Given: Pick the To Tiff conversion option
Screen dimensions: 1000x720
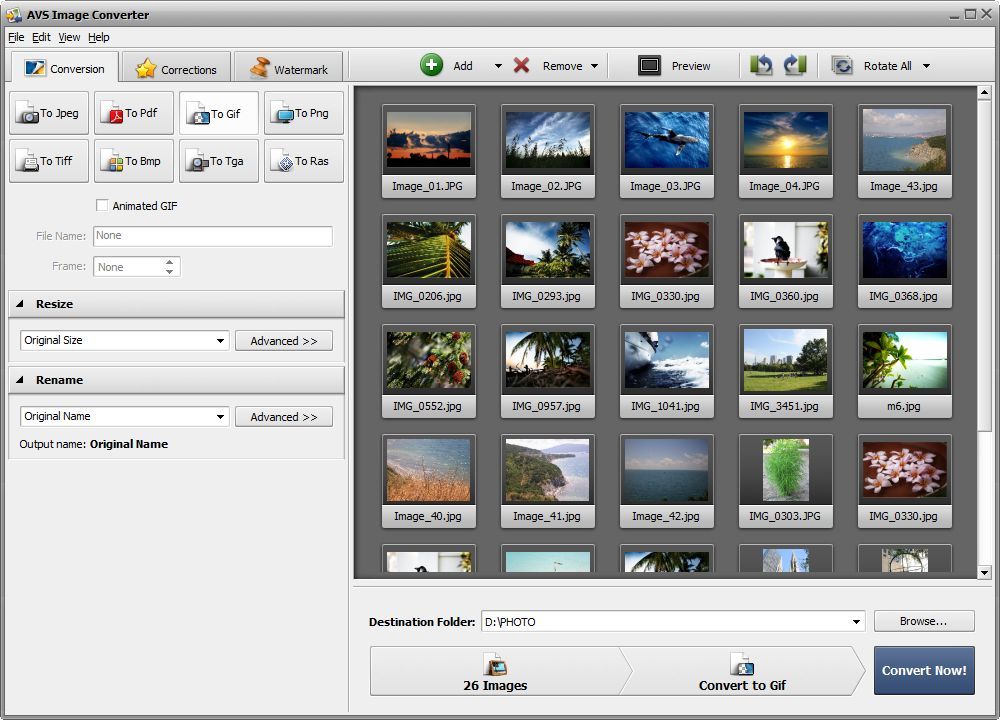Looking at the screenshot, I should pyautogui.click(x=48, y=161).
